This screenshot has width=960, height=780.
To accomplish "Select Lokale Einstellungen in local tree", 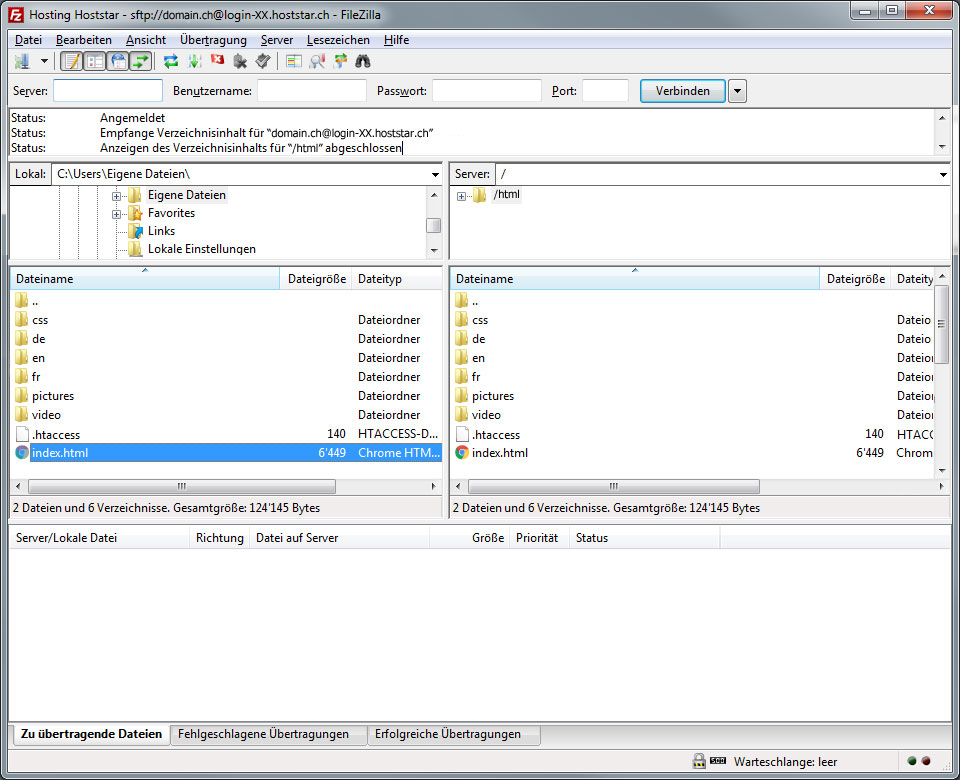I will pos(201,249).
